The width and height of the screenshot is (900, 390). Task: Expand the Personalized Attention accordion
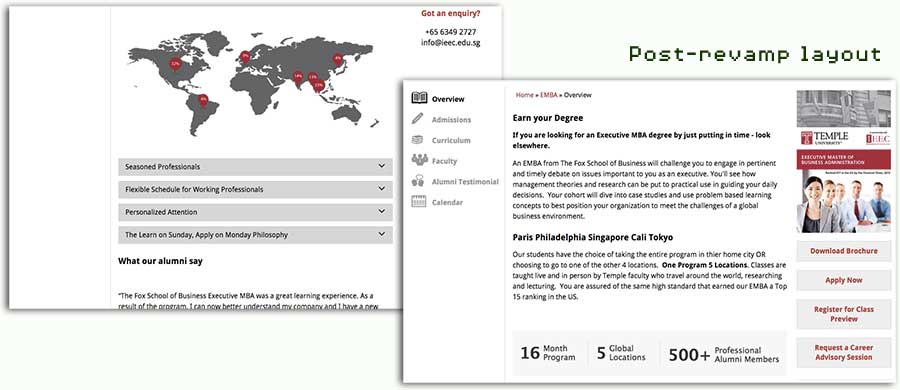(255, 212)
